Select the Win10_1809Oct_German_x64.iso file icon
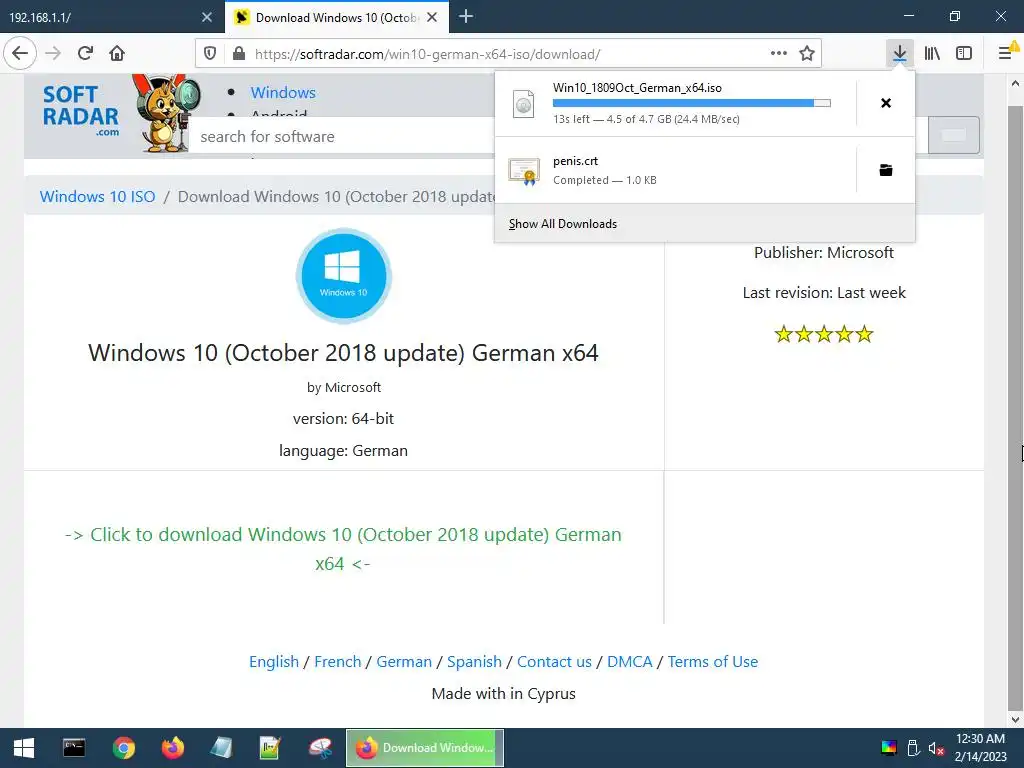The width and height of the screenshot is (1024, 768). (523, 104)
